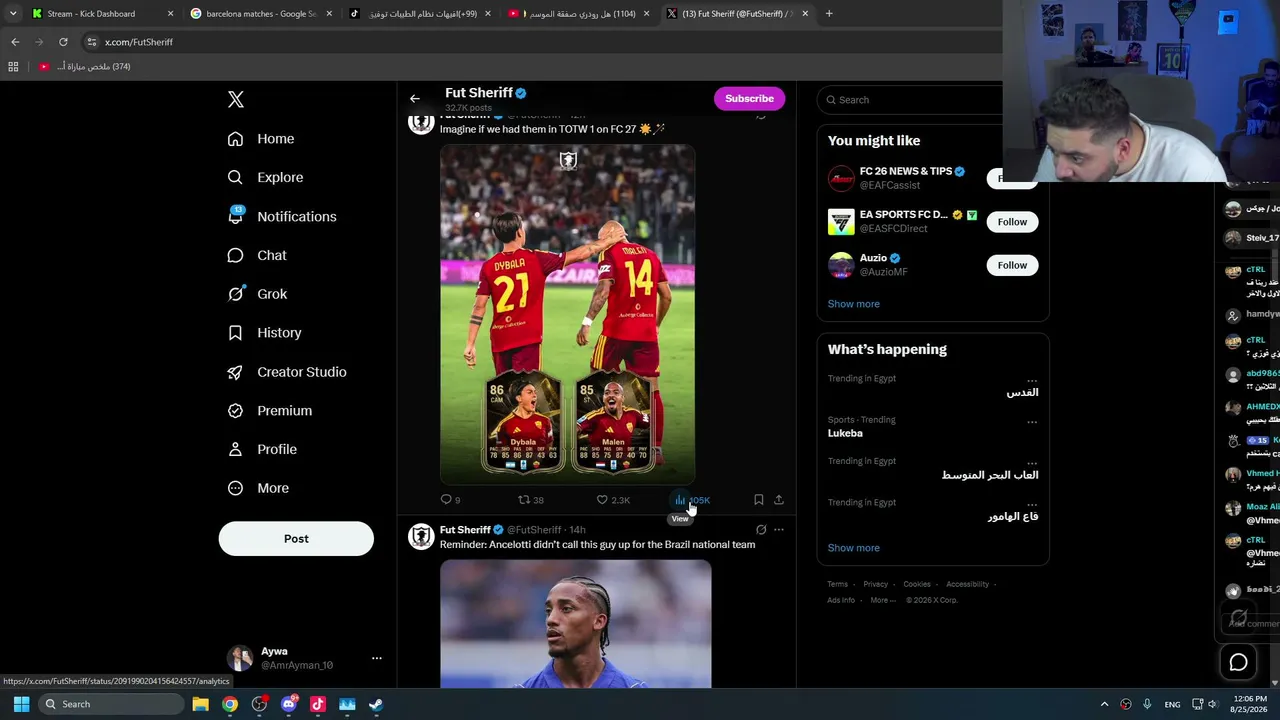Open the Windows Start menu
This screenshot has height=720, width=1280.
[21, 704]
